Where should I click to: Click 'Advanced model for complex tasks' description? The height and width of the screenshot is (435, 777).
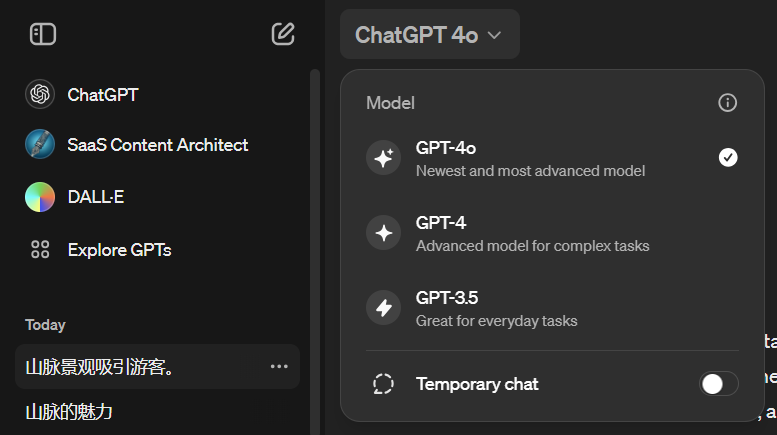(532, 246)
